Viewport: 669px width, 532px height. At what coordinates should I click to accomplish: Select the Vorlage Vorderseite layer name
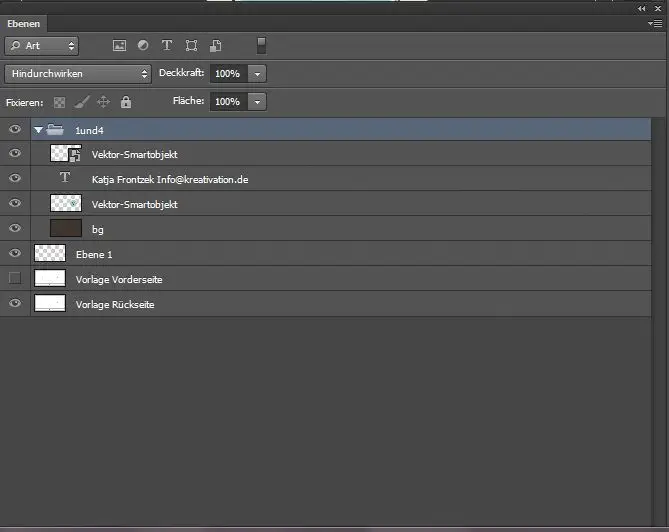(x=119, y=279)
